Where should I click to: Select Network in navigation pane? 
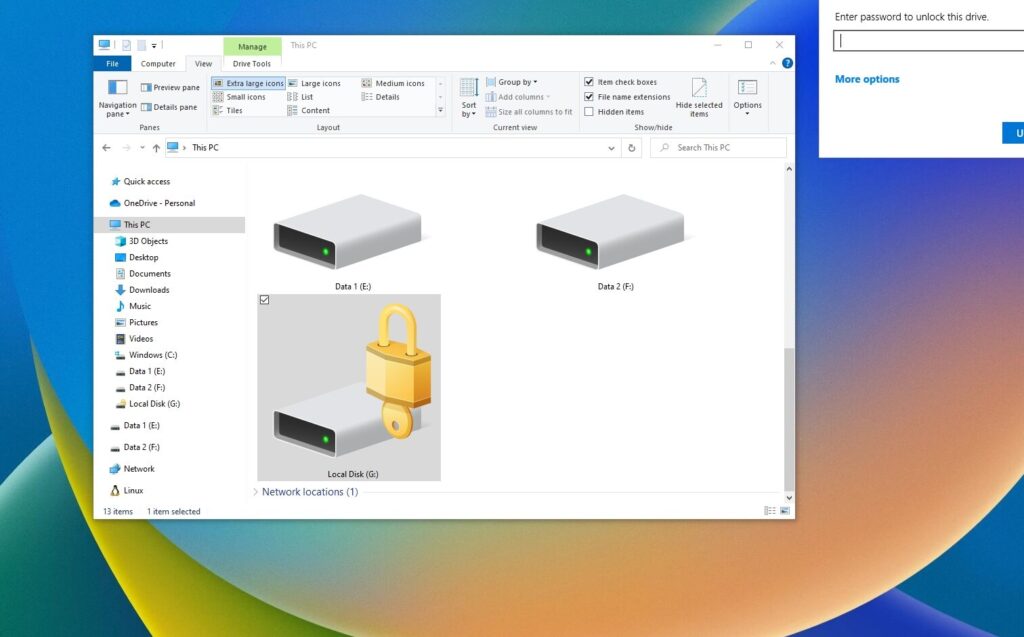139,469
